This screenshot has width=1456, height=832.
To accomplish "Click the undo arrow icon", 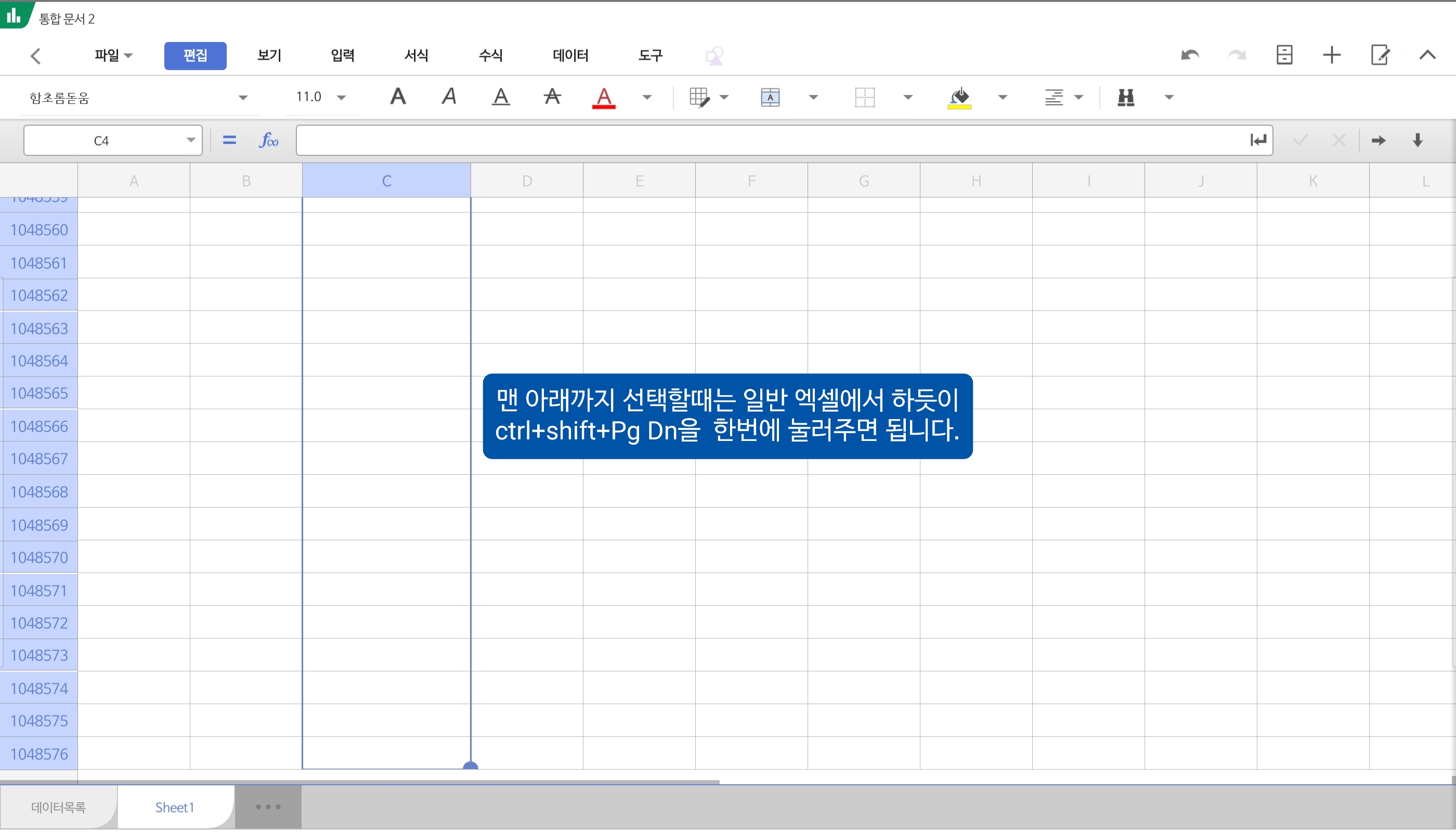I will (x=1190, y=56).
